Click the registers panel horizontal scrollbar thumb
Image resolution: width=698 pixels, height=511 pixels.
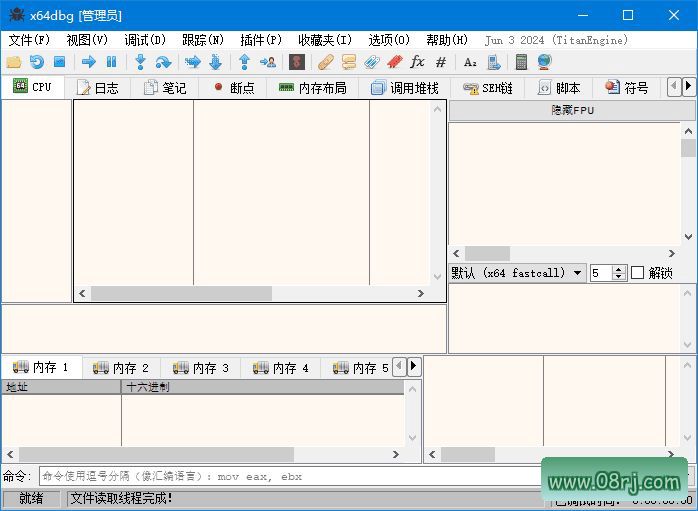pyautogui.click(x=487, y=253)
